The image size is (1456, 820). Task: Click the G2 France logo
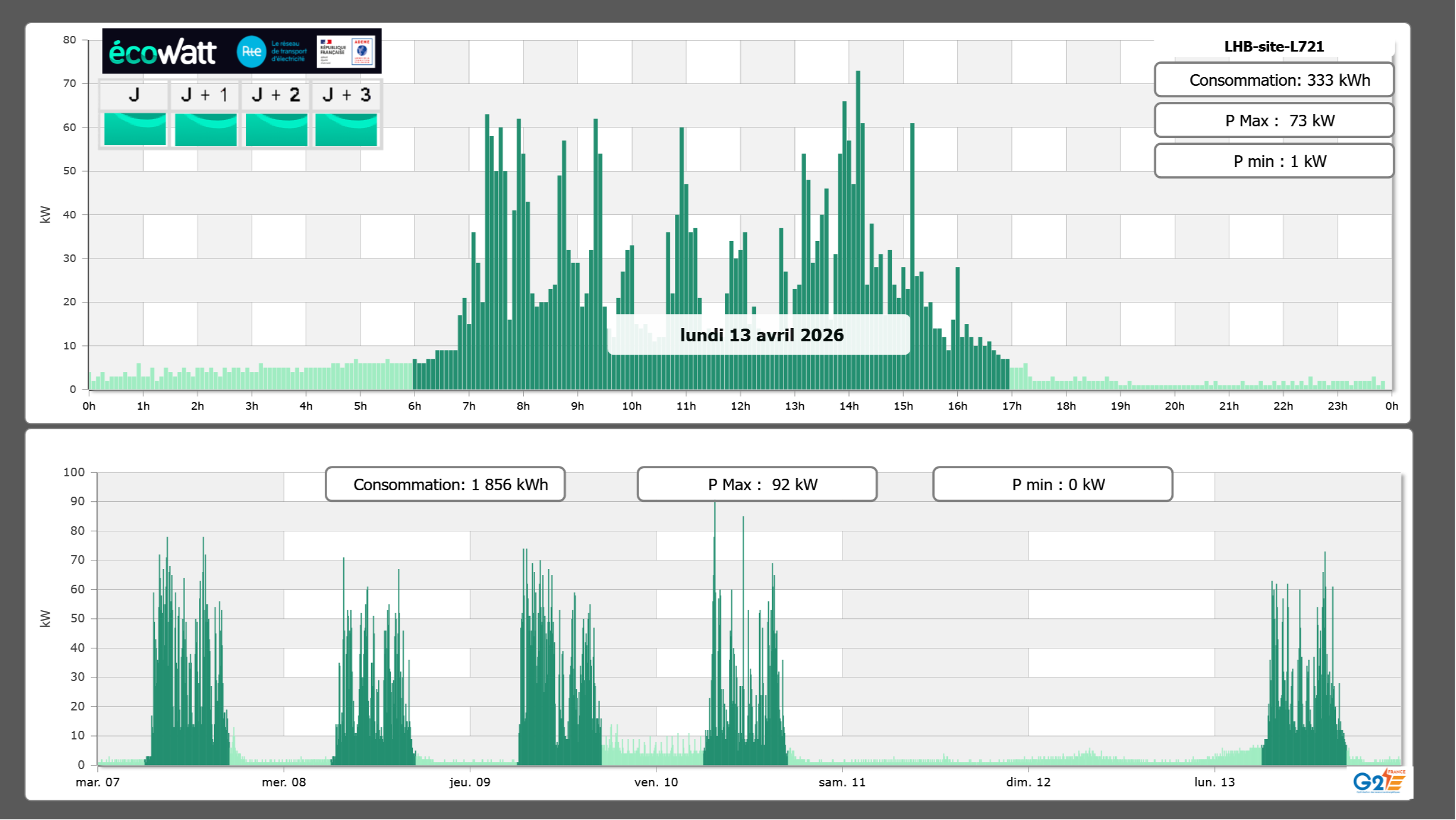pos(1378,781)
